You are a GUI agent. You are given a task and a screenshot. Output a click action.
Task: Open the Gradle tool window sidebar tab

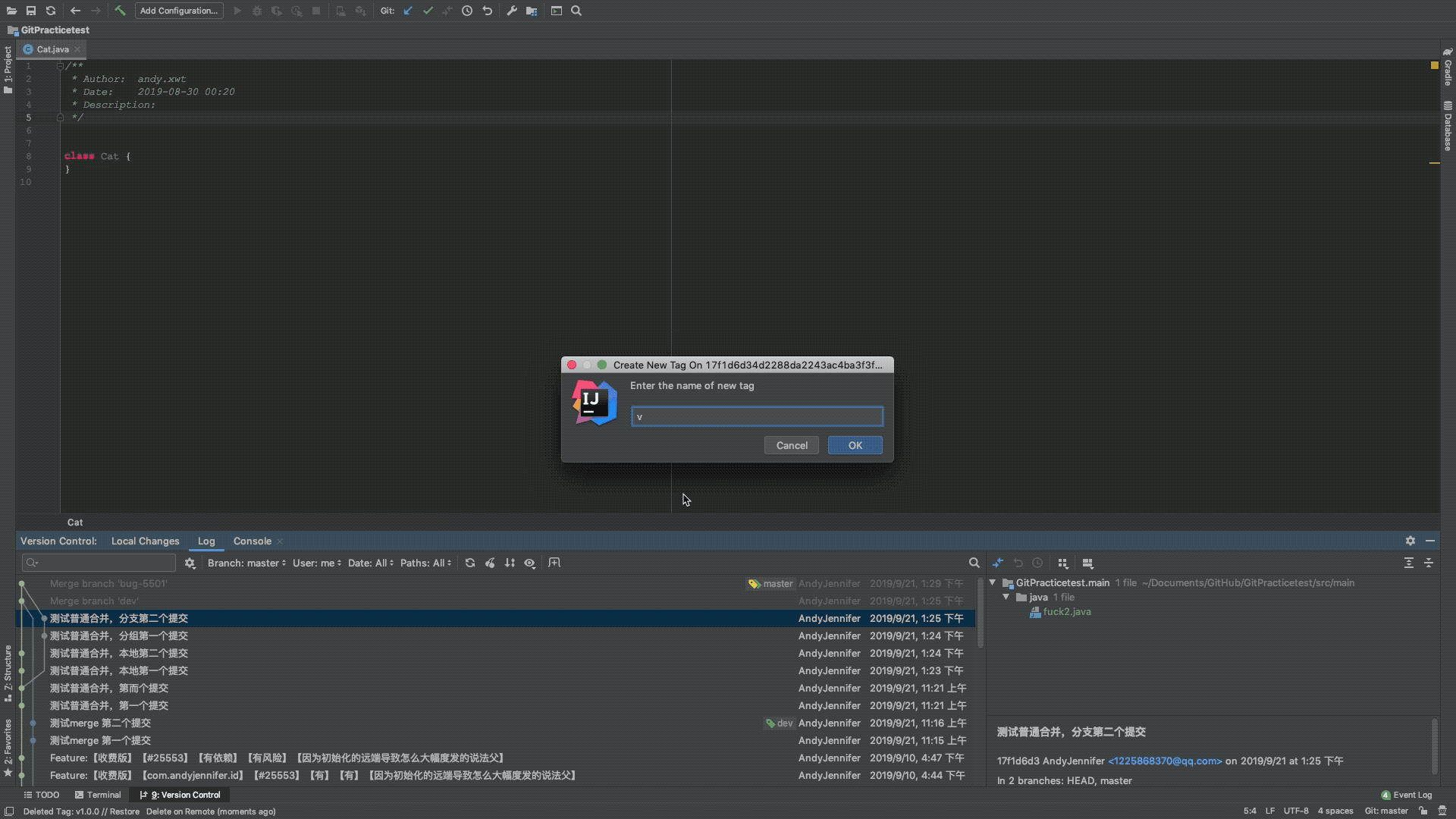coord(1448,67)
